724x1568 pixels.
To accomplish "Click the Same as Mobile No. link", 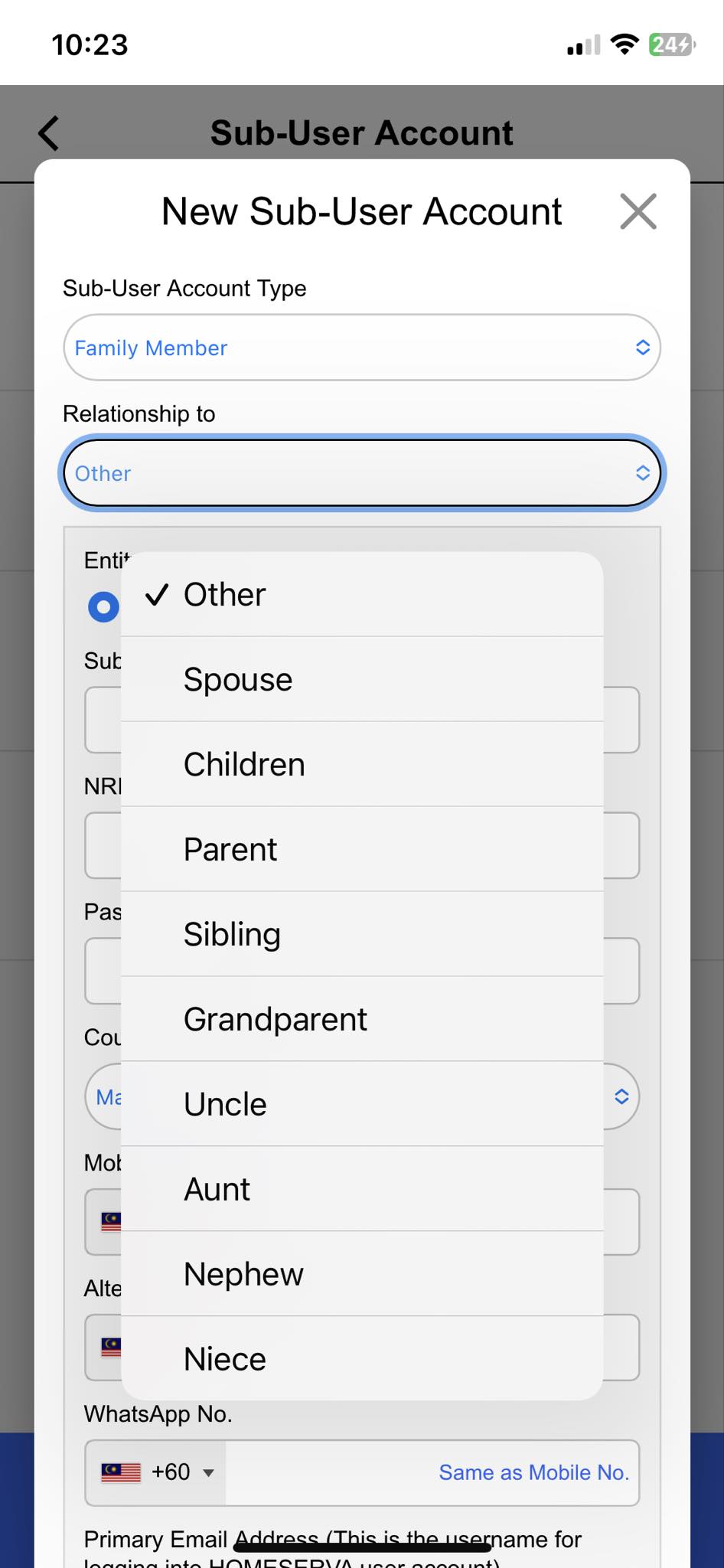I will [x=533, y=1472].
